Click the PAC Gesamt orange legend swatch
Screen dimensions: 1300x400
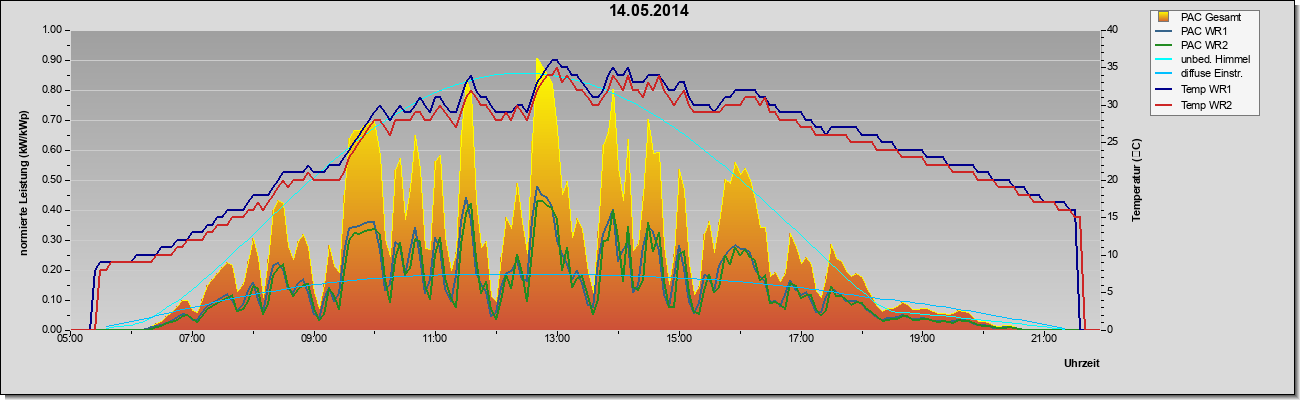[1164, 17]
